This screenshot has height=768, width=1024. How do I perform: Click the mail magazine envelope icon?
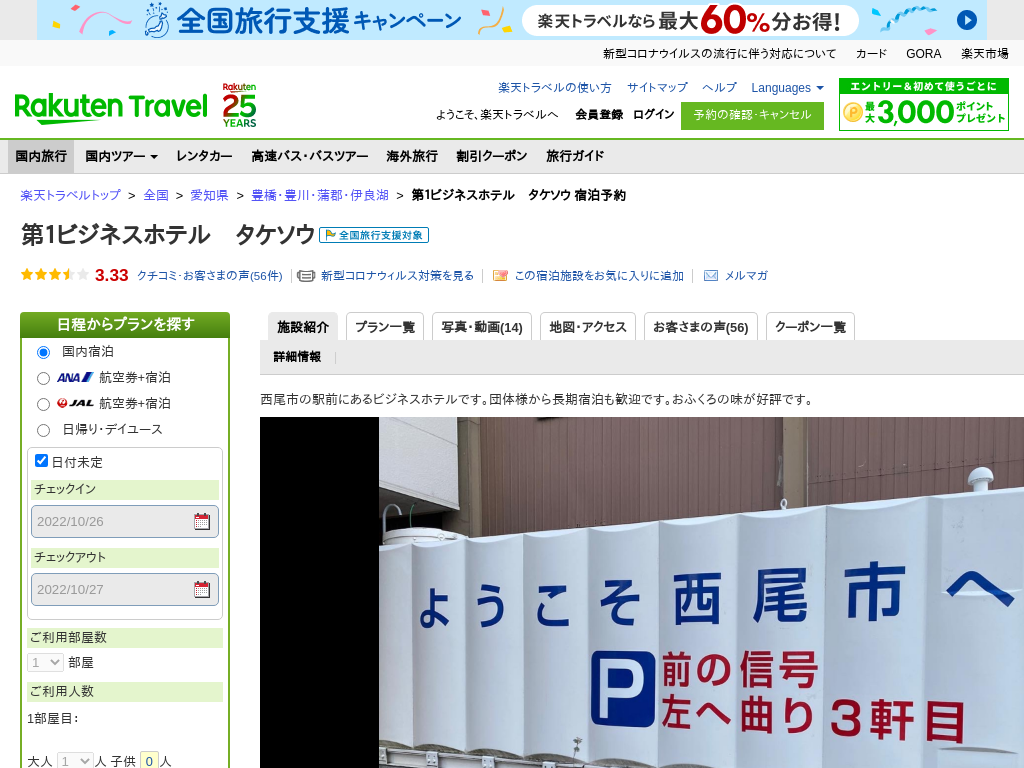point(711,276)
